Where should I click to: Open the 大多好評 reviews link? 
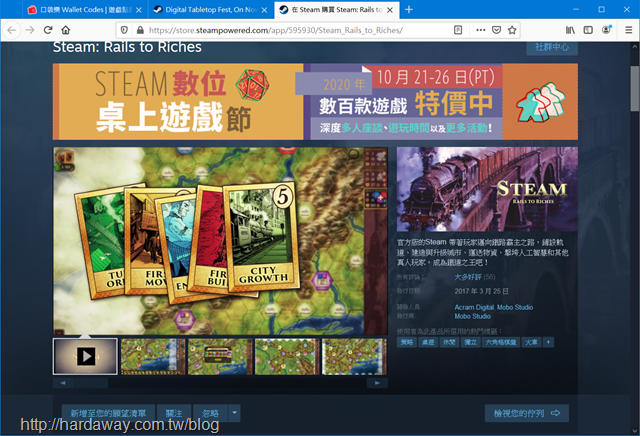pos(468,277)
